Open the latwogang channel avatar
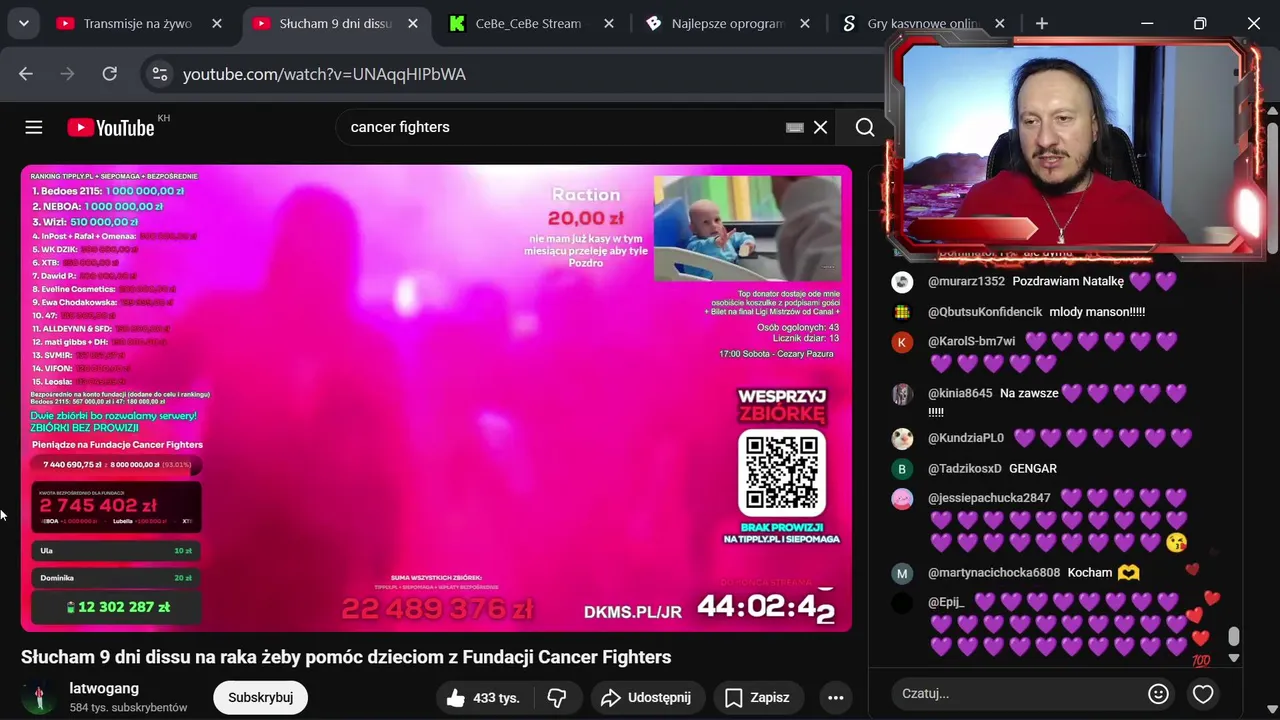1280x720 pixels. click(38, 697)
